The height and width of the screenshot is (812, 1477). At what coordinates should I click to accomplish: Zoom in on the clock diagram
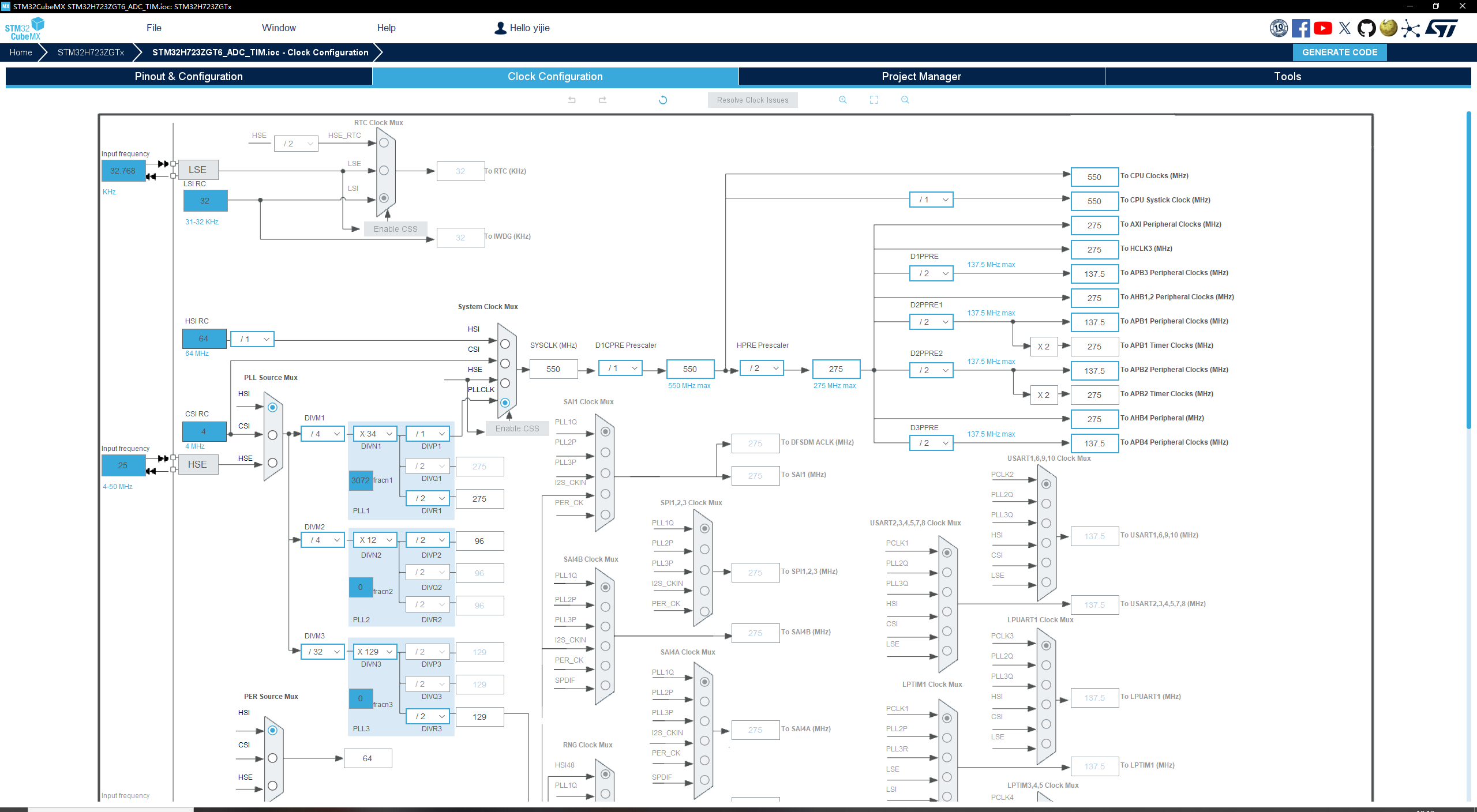tap(843, 100)
